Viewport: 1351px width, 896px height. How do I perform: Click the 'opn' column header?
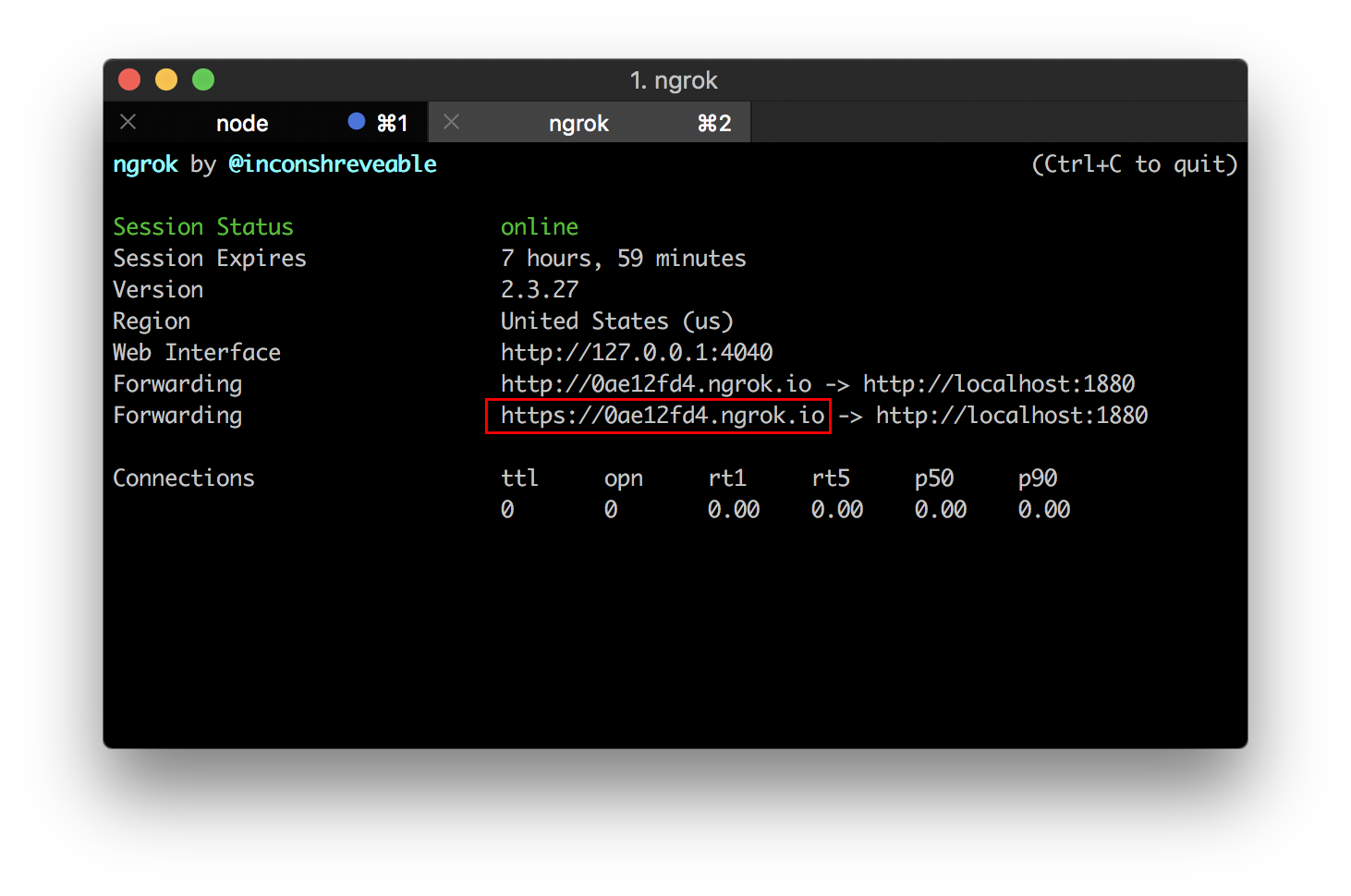(x=624, y=479)
